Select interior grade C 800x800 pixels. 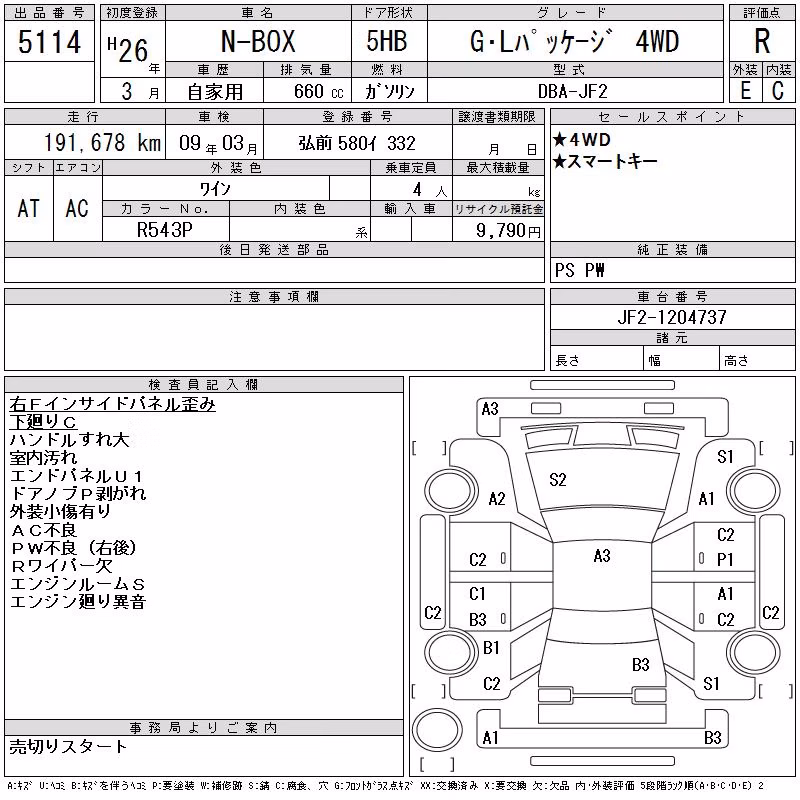click(x=778, y=91)
